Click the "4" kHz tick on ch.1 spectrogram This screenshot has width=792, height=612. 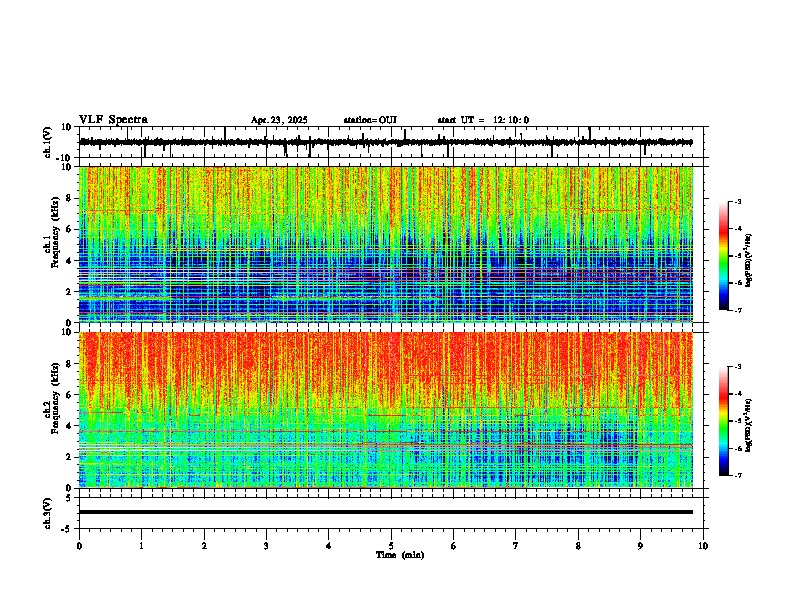click(71, 261)
